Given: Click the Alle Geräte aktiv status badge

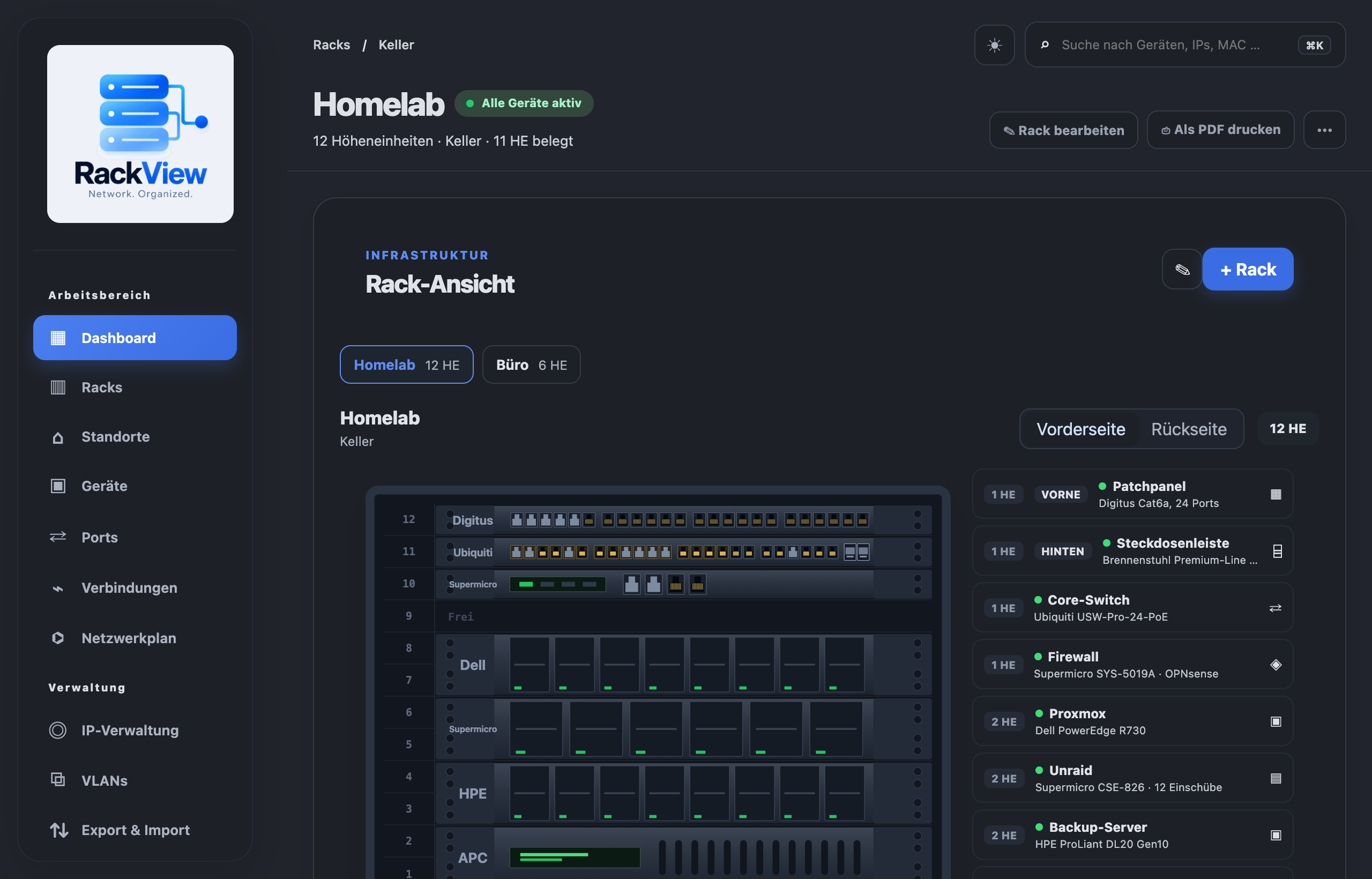Looking at the screenshot, I should 524,103.
